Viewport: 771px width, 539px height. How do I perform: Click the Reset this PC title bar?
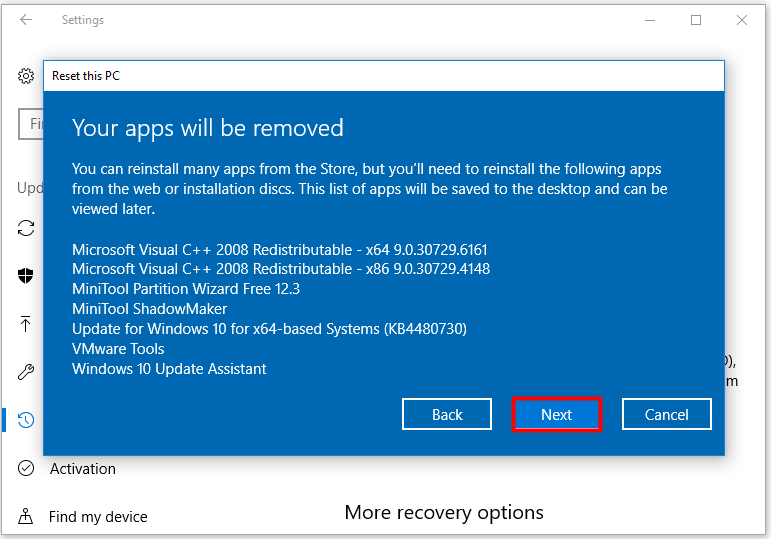tap(384, 76)
